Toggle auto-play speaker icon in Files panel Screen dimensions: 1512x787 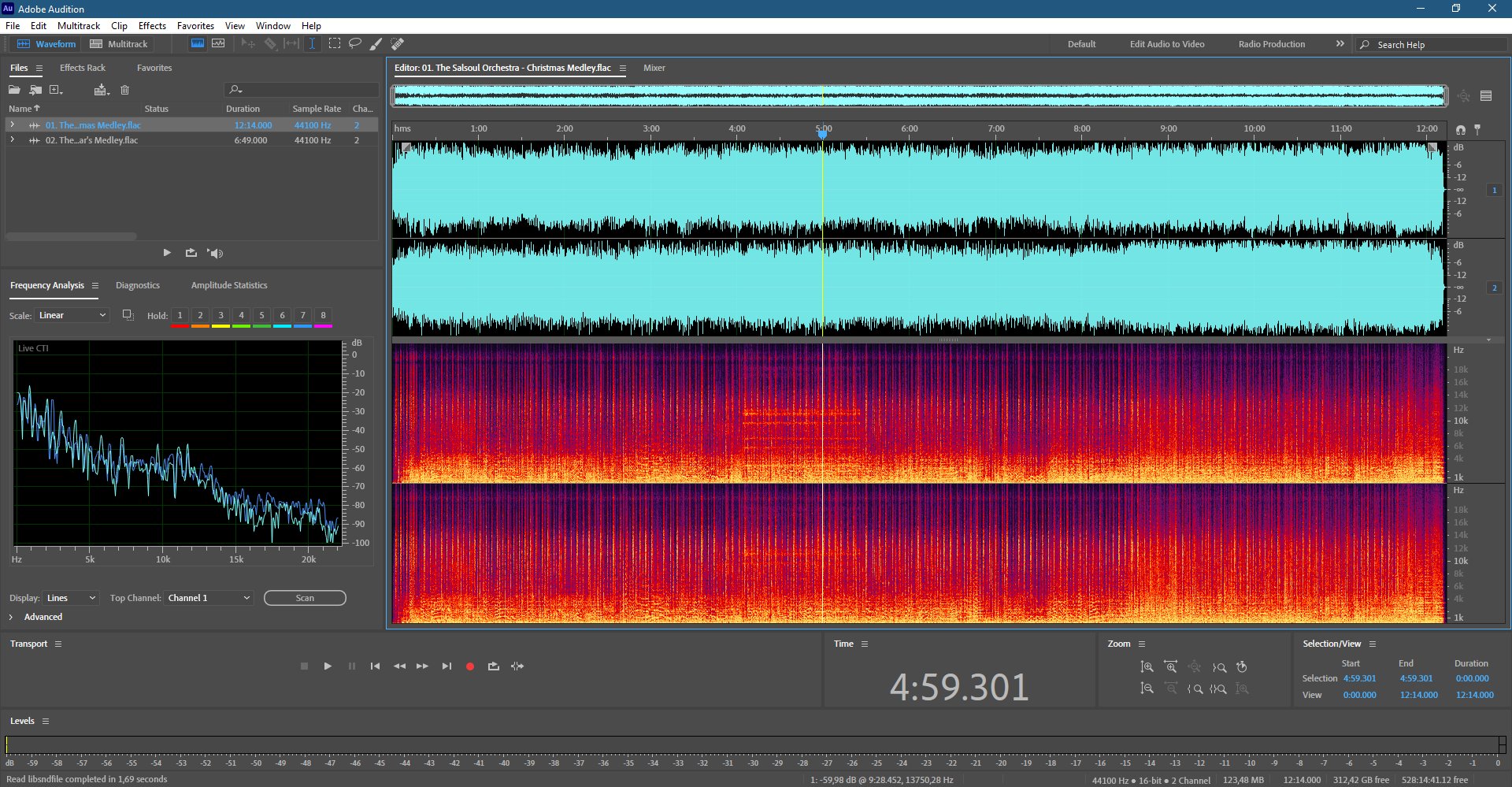click(x=215, y=253)
